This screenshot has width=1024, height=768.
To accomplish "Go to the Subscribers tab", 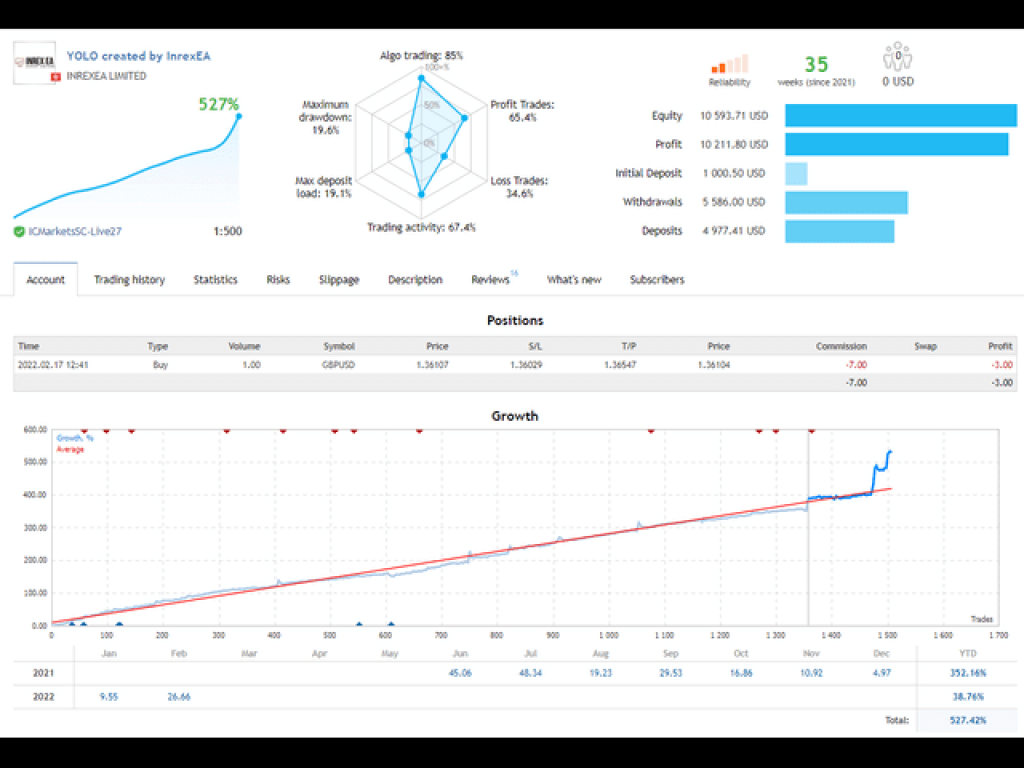I will coord(657,280).
